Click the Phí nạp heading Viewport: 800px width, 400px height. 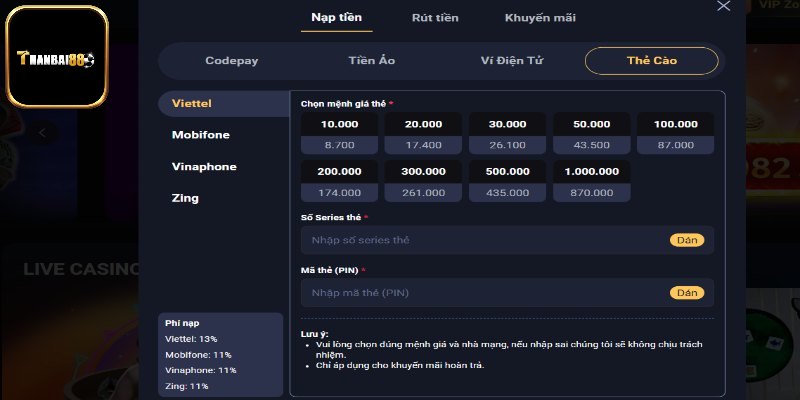click(x=182, y=323)
